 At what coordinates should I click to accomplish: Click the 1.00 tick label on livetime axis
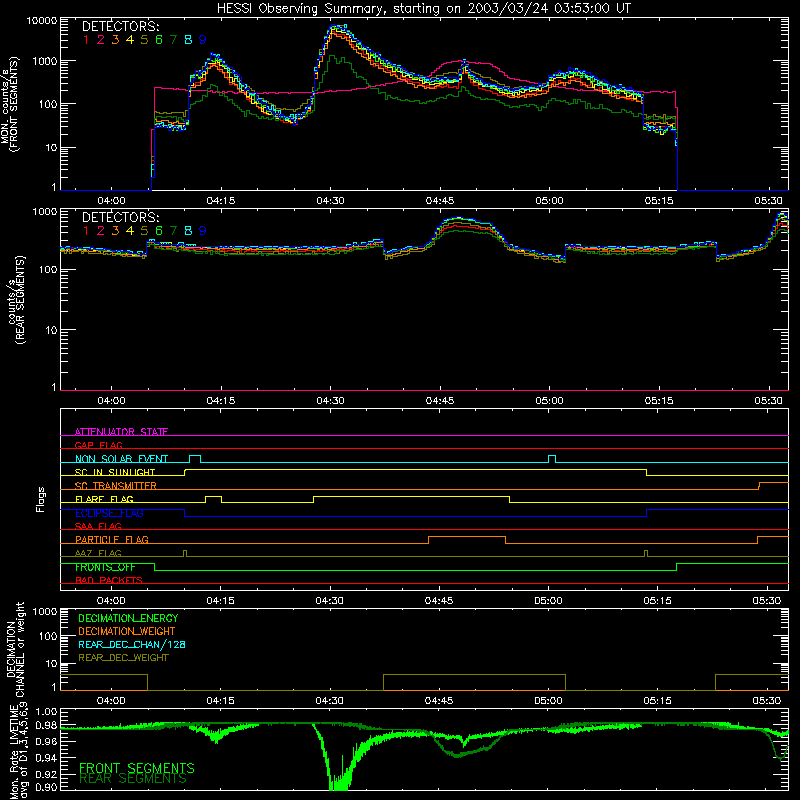pos(46,711)
